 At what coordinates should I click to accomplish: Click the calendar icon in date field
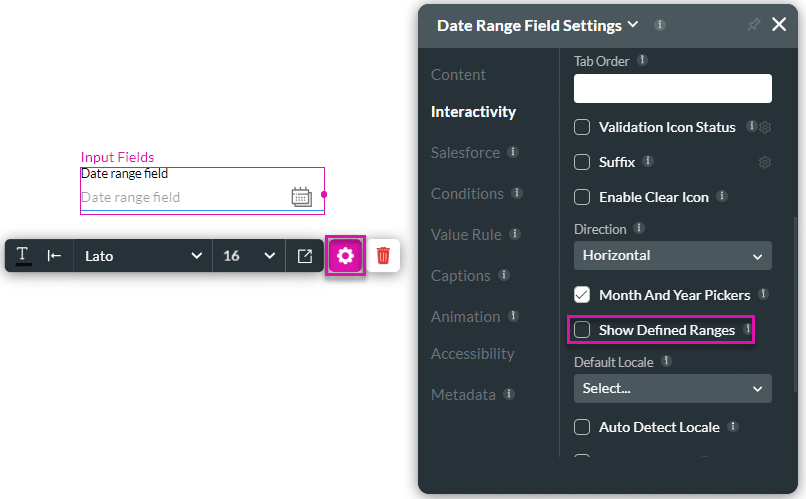301,197
